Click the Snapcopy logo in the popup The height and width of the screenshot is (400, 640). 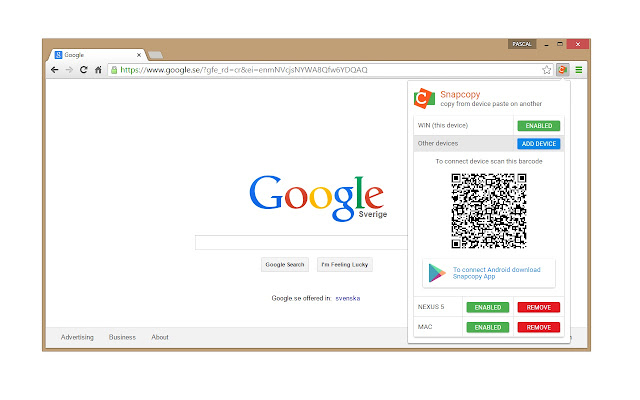[x=424, y=98]
